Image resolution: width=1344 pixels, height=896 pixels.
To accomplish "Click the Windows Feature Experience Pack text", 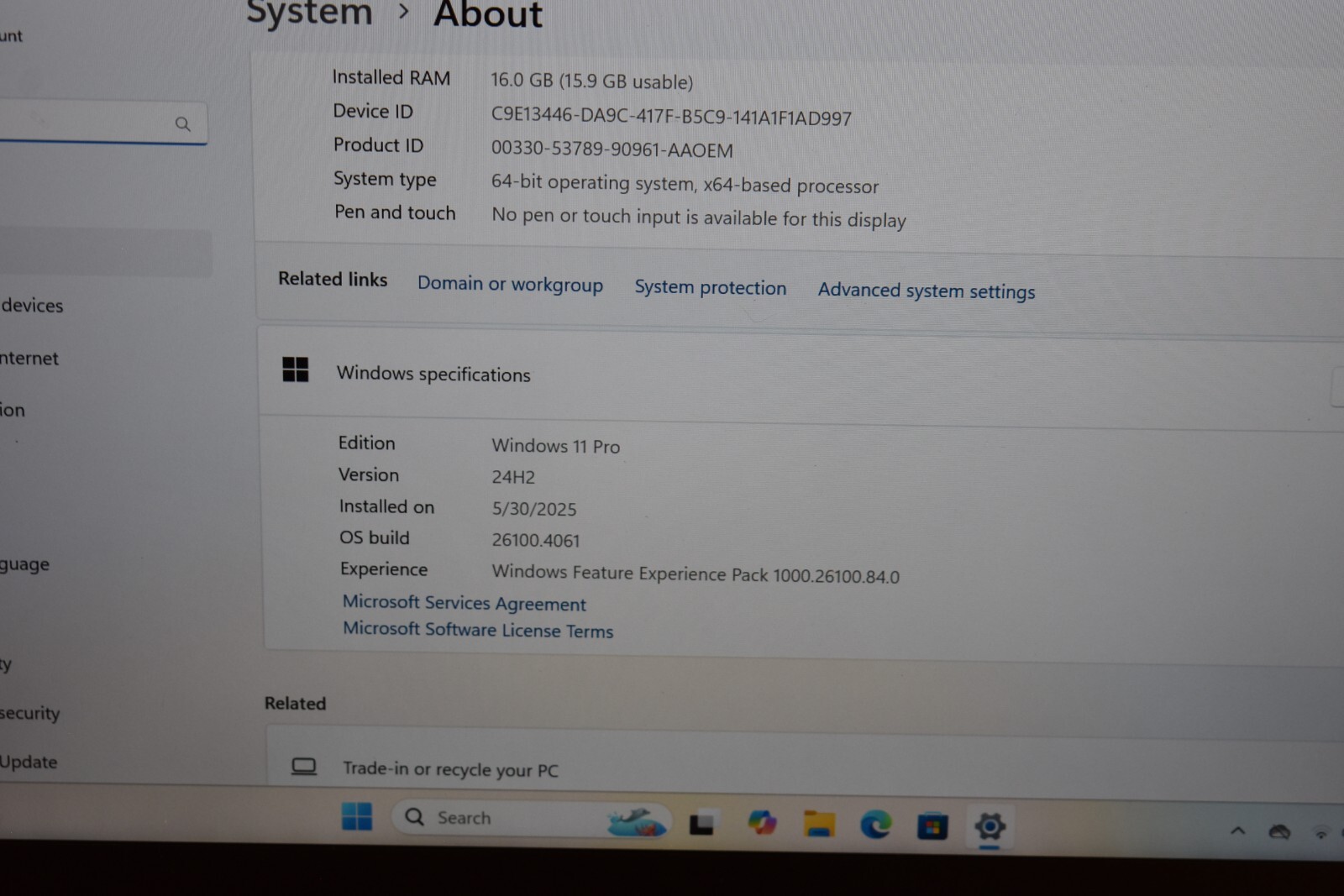I will tap(696, 574).
